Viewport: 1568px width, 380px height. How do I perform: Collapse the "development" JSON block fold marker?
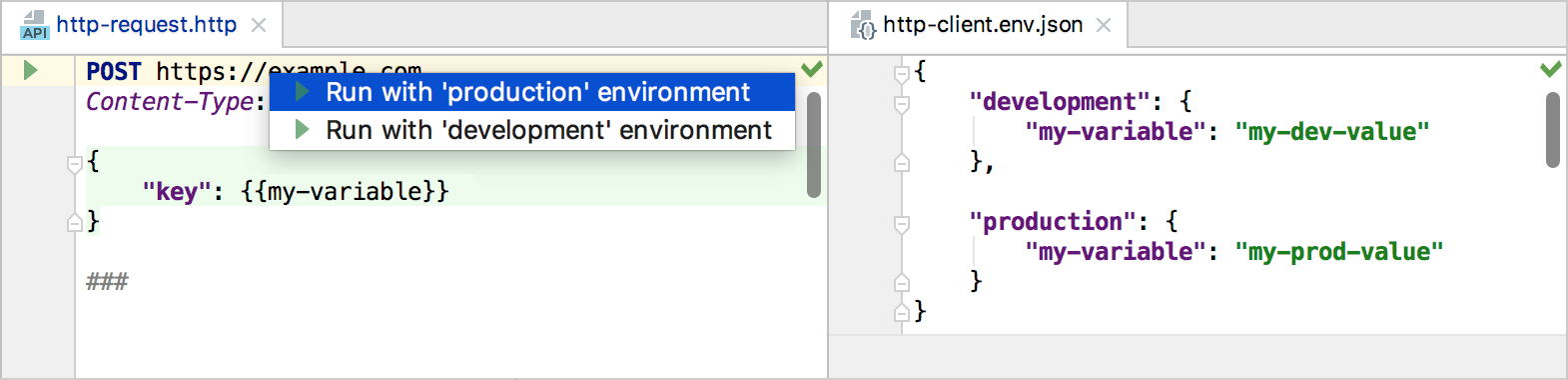[902, 104]
